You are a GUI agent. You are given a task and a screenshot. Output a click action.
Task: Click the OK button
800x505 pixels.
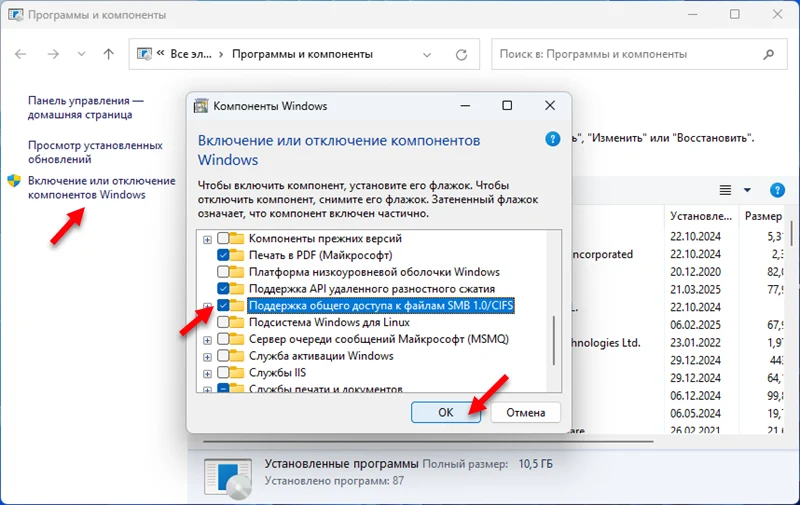pos(445,412)
